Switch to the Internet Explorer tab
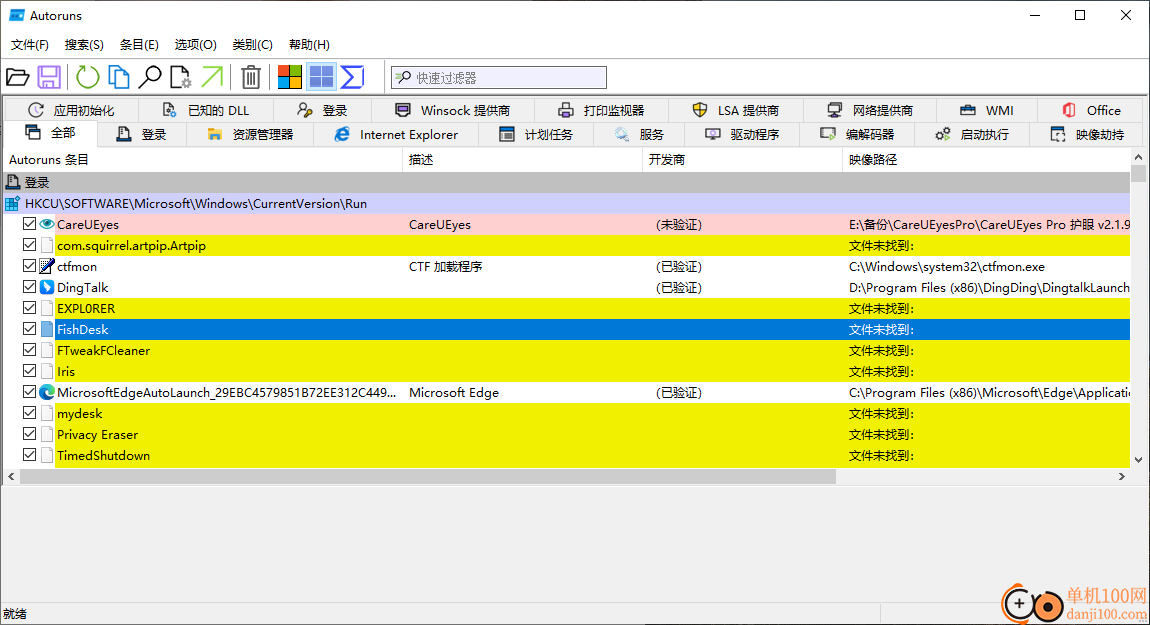The width and height of the screenshot is (1150, 625). (396, 134)
